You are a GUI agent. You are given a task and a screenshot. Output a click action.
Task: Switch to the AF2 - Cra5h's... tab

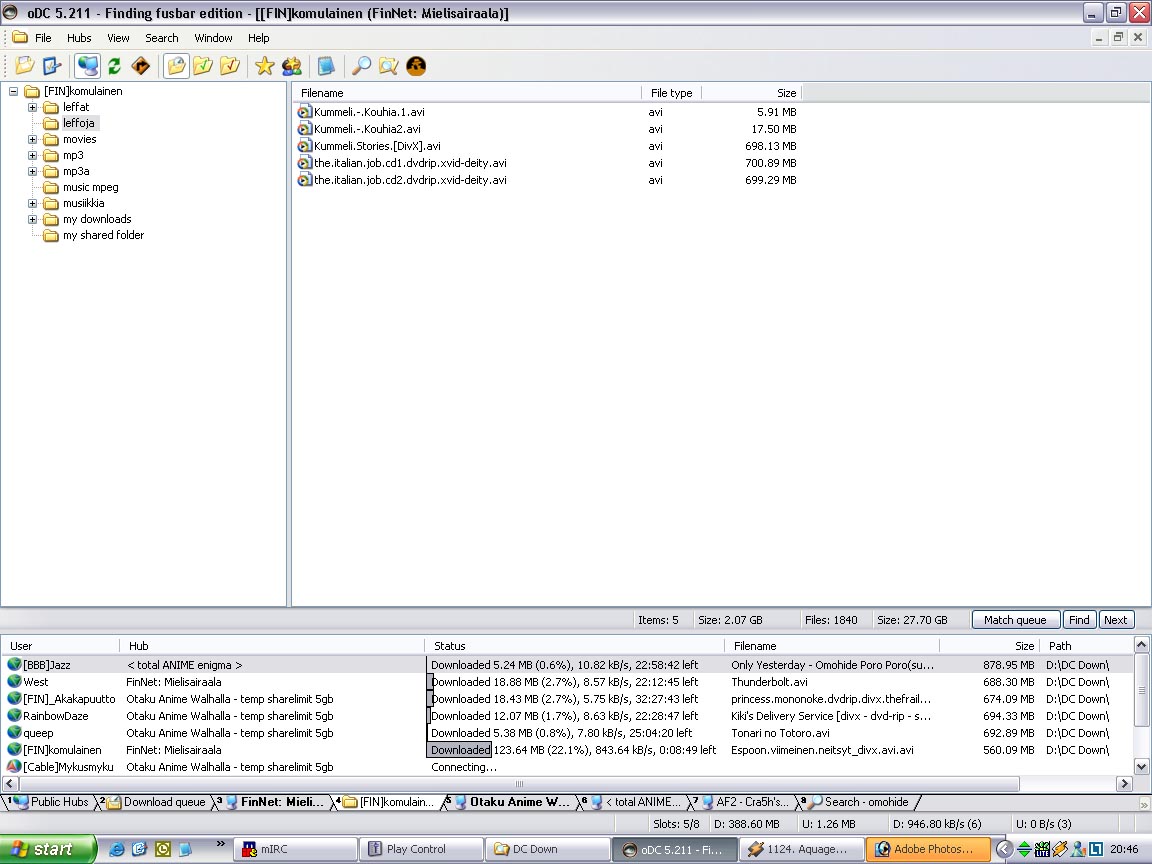point(744,802)
